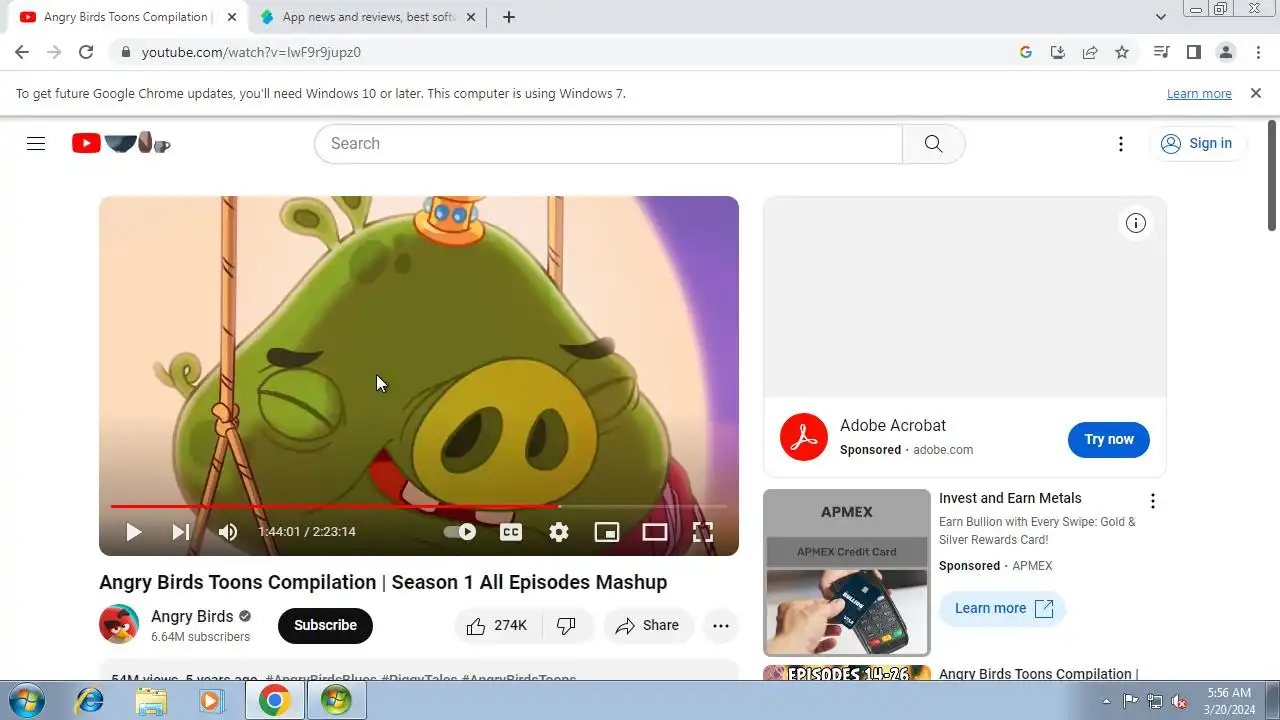Seek on the red video progress bar

(419, 506)
